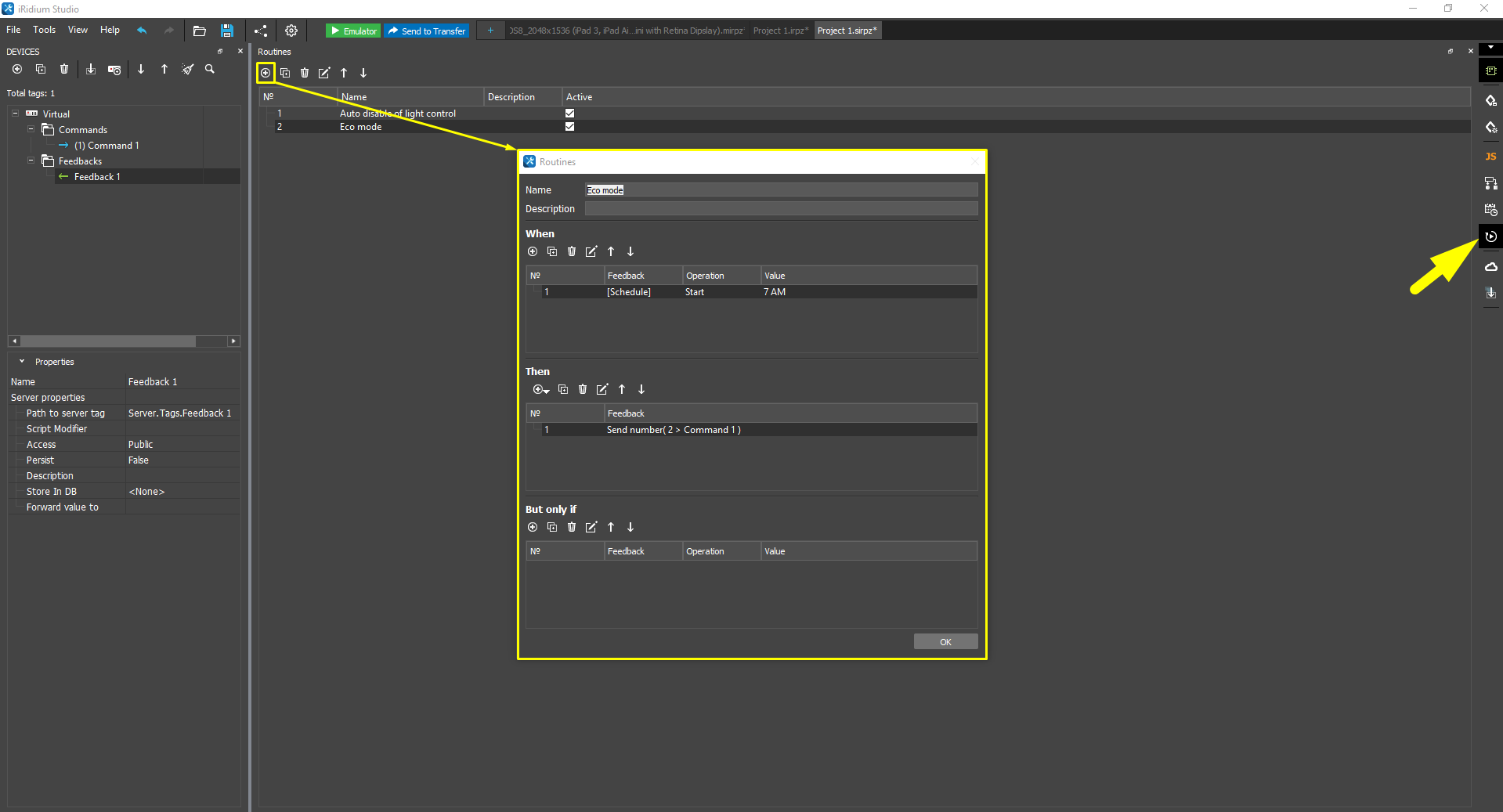Open the JS script editor panel
The height and width of the screenshot is (812, 1503).
tap(1490, 157)
